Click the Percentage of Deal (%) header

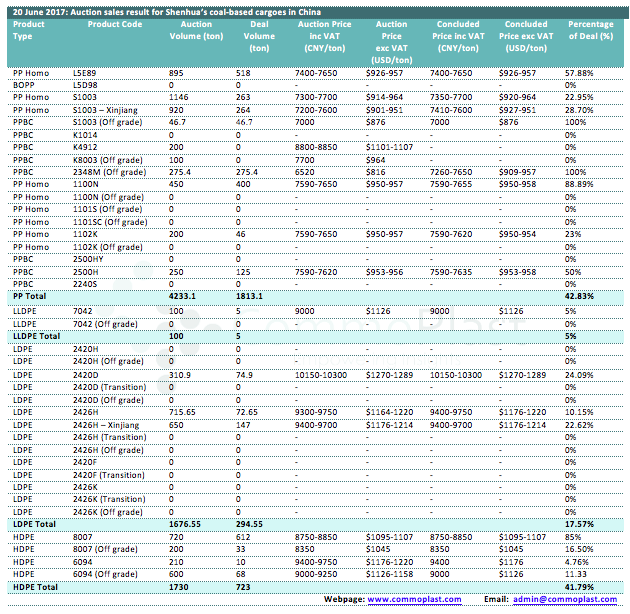[590, 29]
